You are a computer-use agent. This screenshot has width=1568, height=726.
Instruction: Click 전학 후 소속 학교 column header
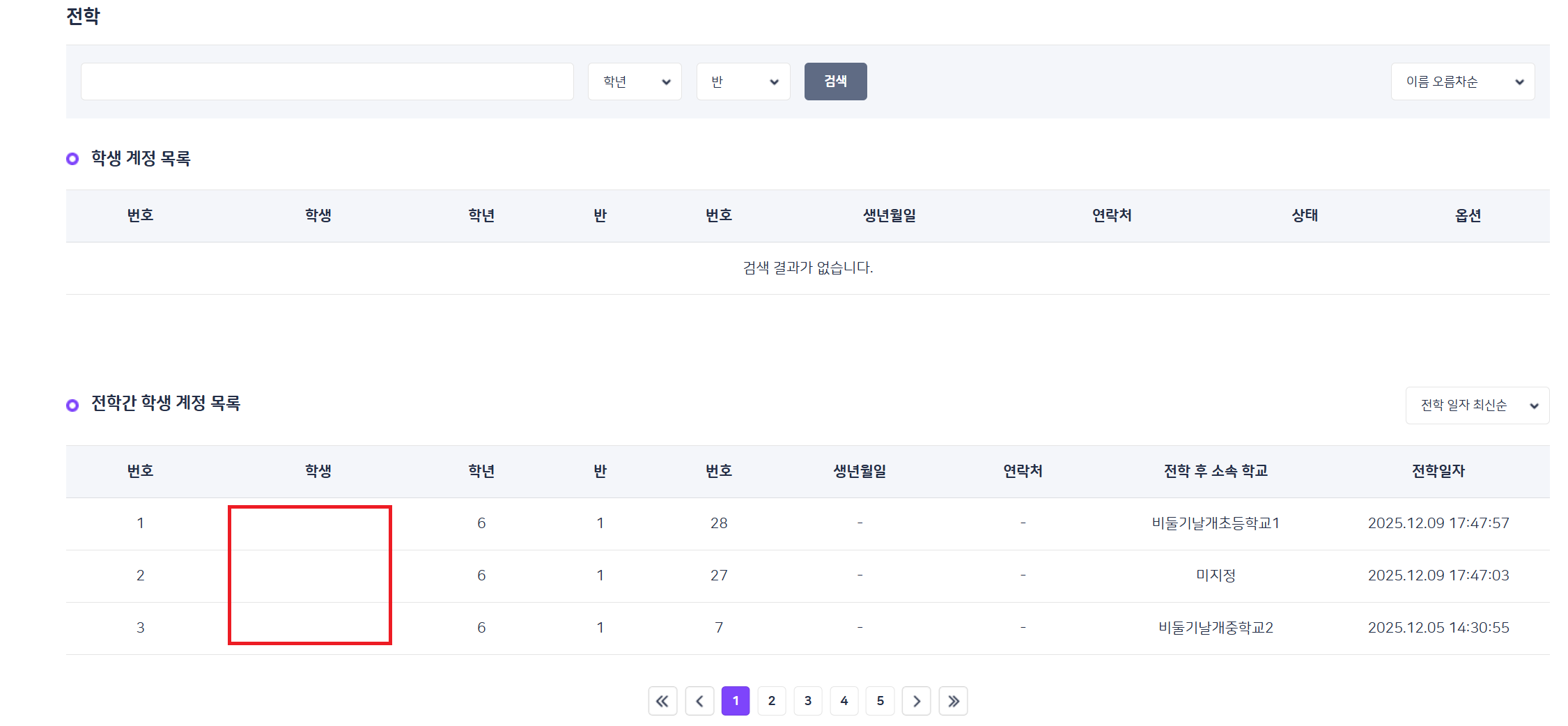coord(1216,471)
